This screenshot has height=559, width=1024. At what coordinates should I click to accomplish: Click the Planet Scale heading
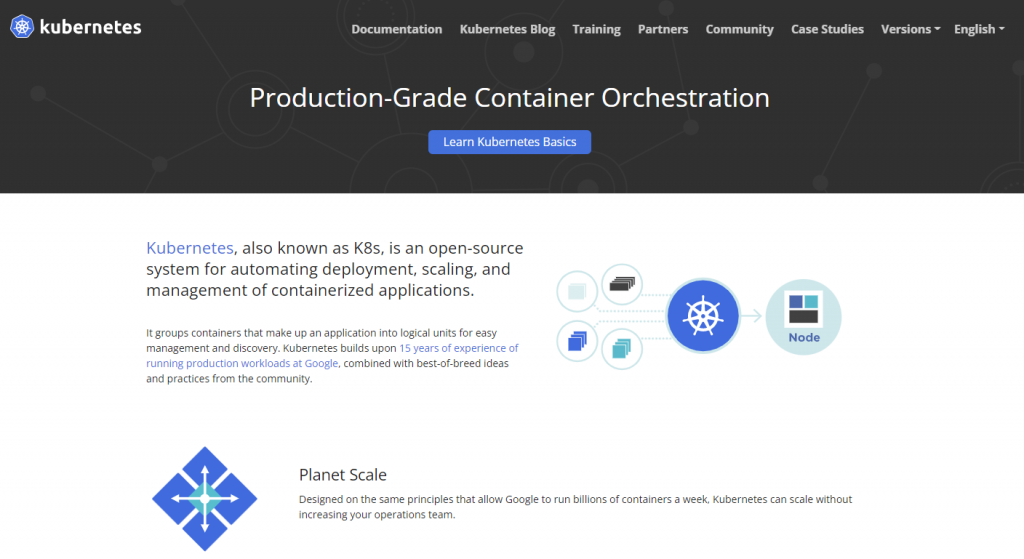point(343,475)
